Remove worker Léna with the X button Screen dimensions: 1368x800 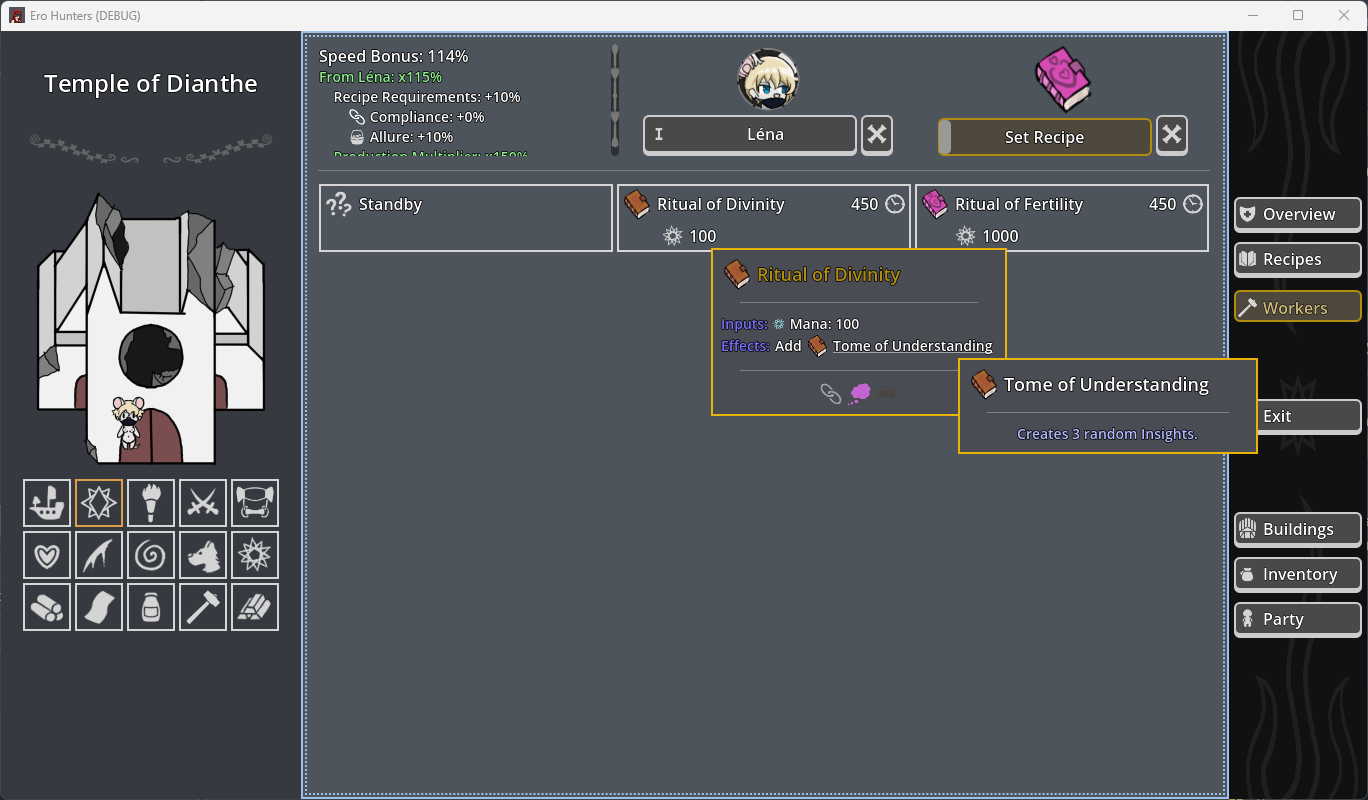pos(877,135)
